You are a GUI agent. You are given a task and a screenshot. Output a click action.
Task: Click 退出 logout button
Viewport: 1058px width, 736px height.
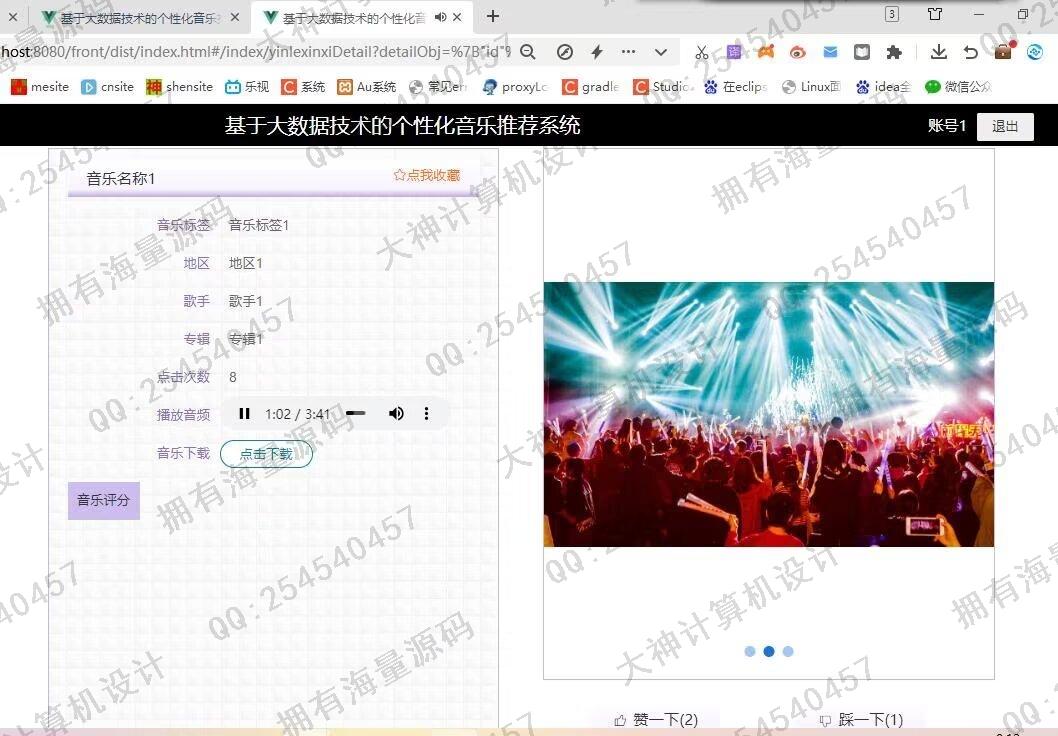coord(1005,126)
